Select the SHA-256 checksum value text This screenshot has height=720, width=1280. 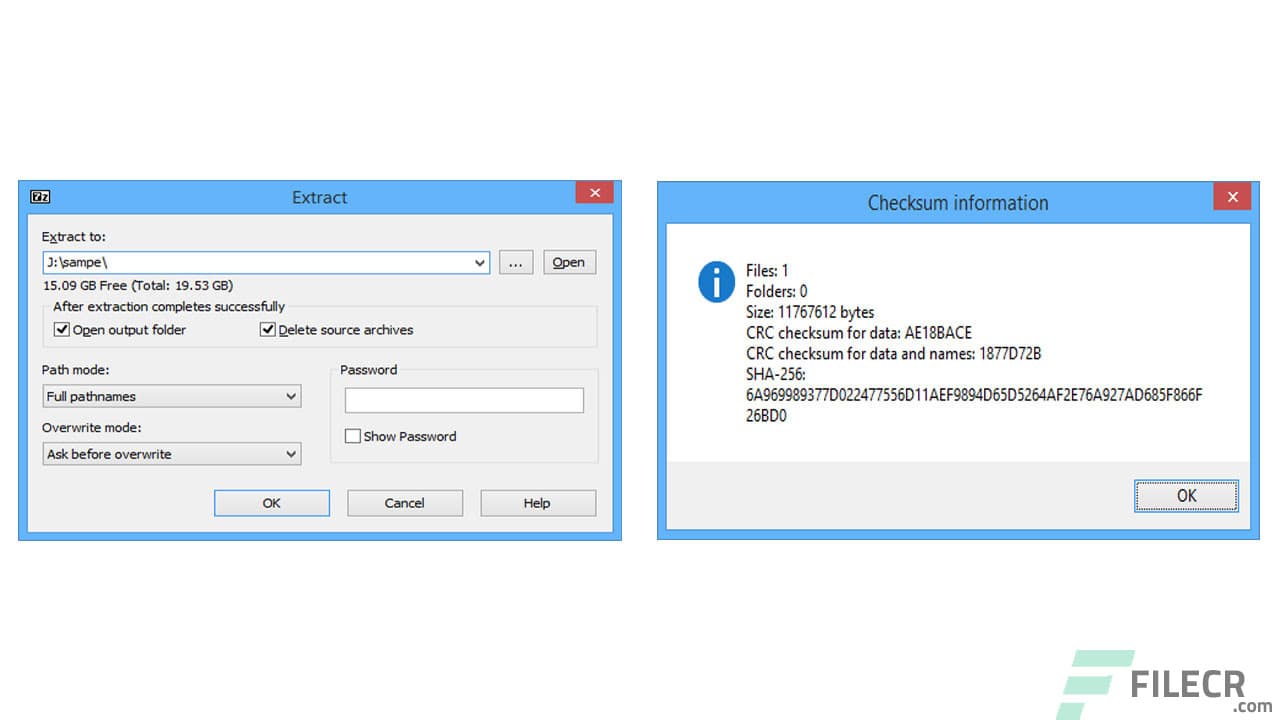[x=920, y=395]
